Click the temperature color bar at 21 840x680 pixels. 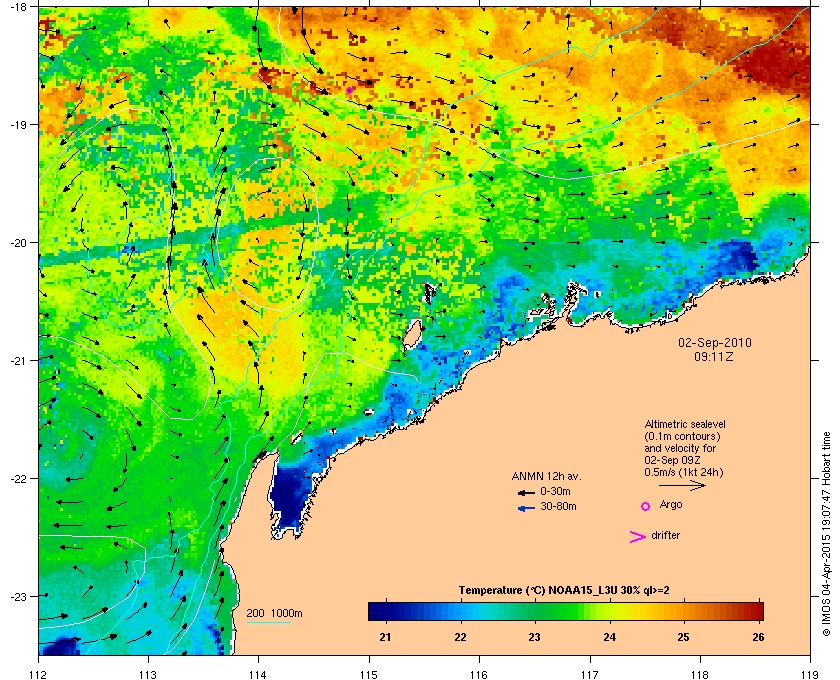click(x=385, y=611)
